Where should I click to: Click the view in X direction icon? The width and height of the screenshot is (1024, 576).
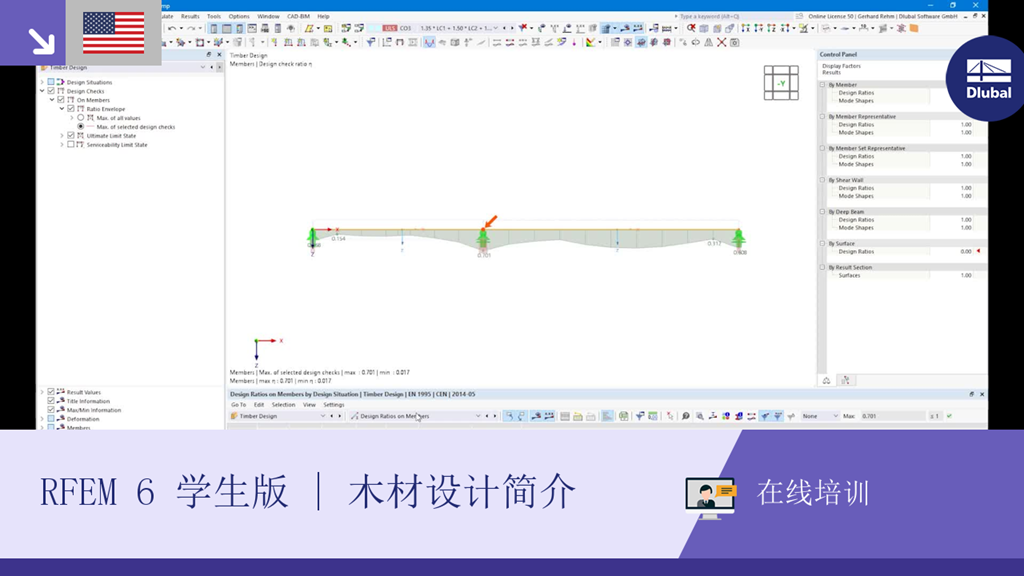tap(745, 28)
